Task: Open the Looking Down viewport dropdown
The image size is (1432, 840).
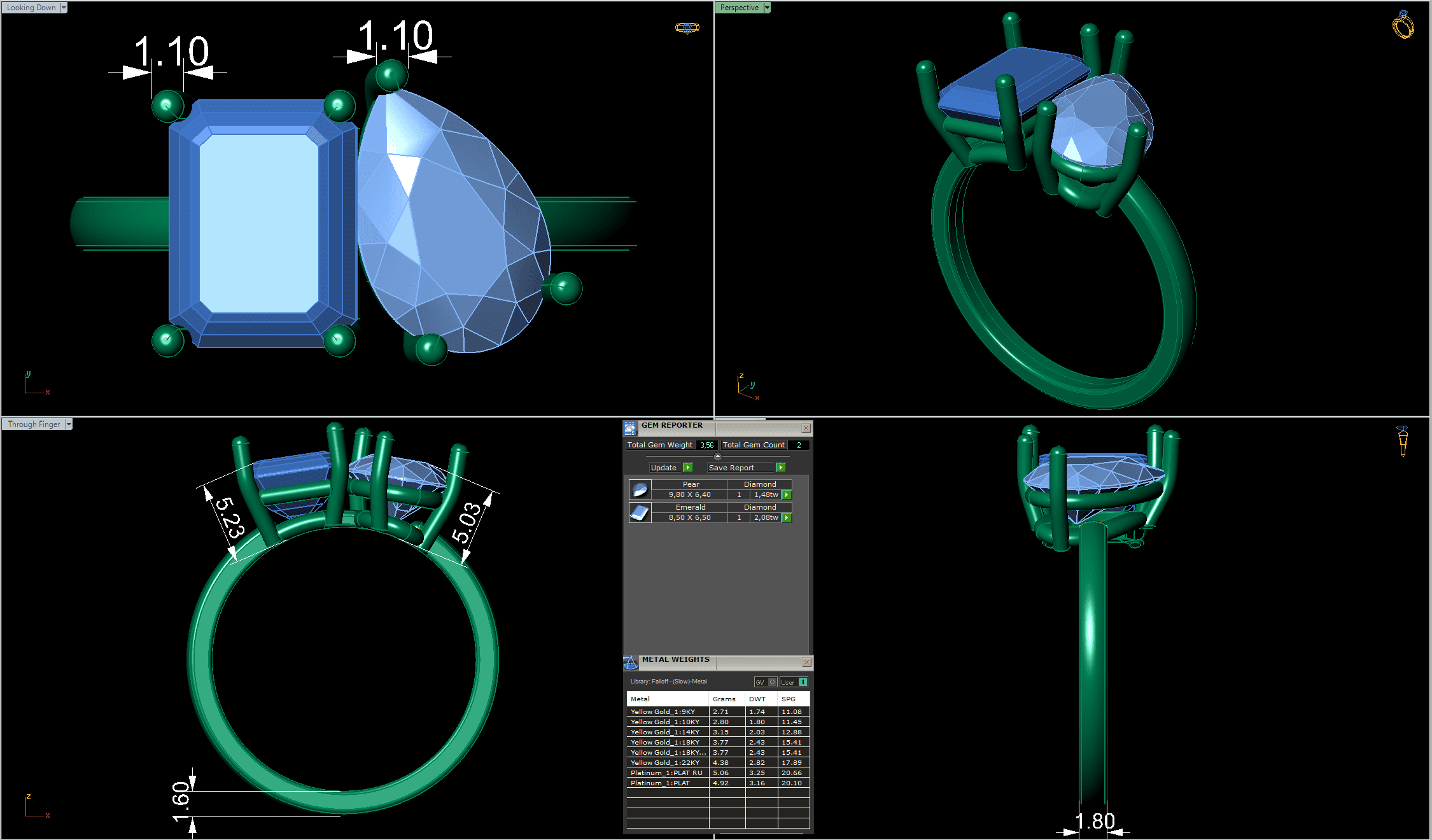Action: (x=64, y=8)
